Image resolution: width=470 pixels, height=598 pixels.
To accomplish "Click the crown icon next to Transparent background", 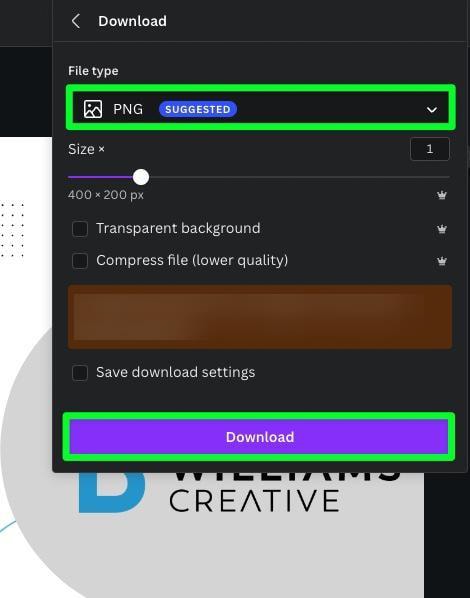I will [442, 229].
